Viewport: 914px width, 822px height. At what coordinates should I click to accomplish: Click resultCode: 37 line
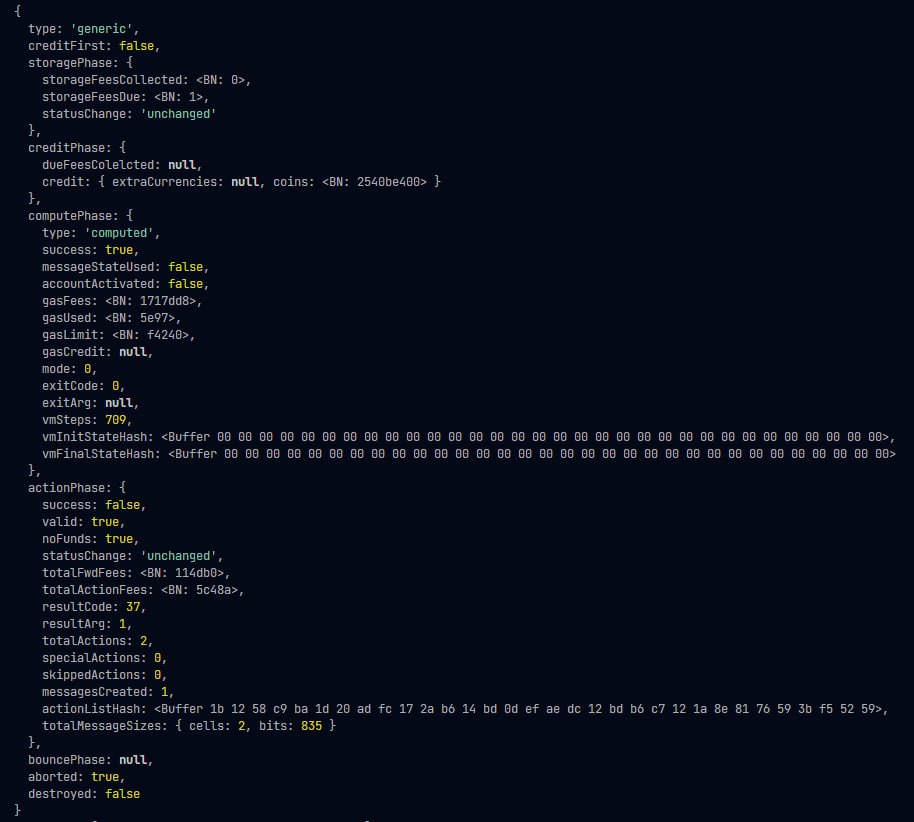tap(94, 607)
